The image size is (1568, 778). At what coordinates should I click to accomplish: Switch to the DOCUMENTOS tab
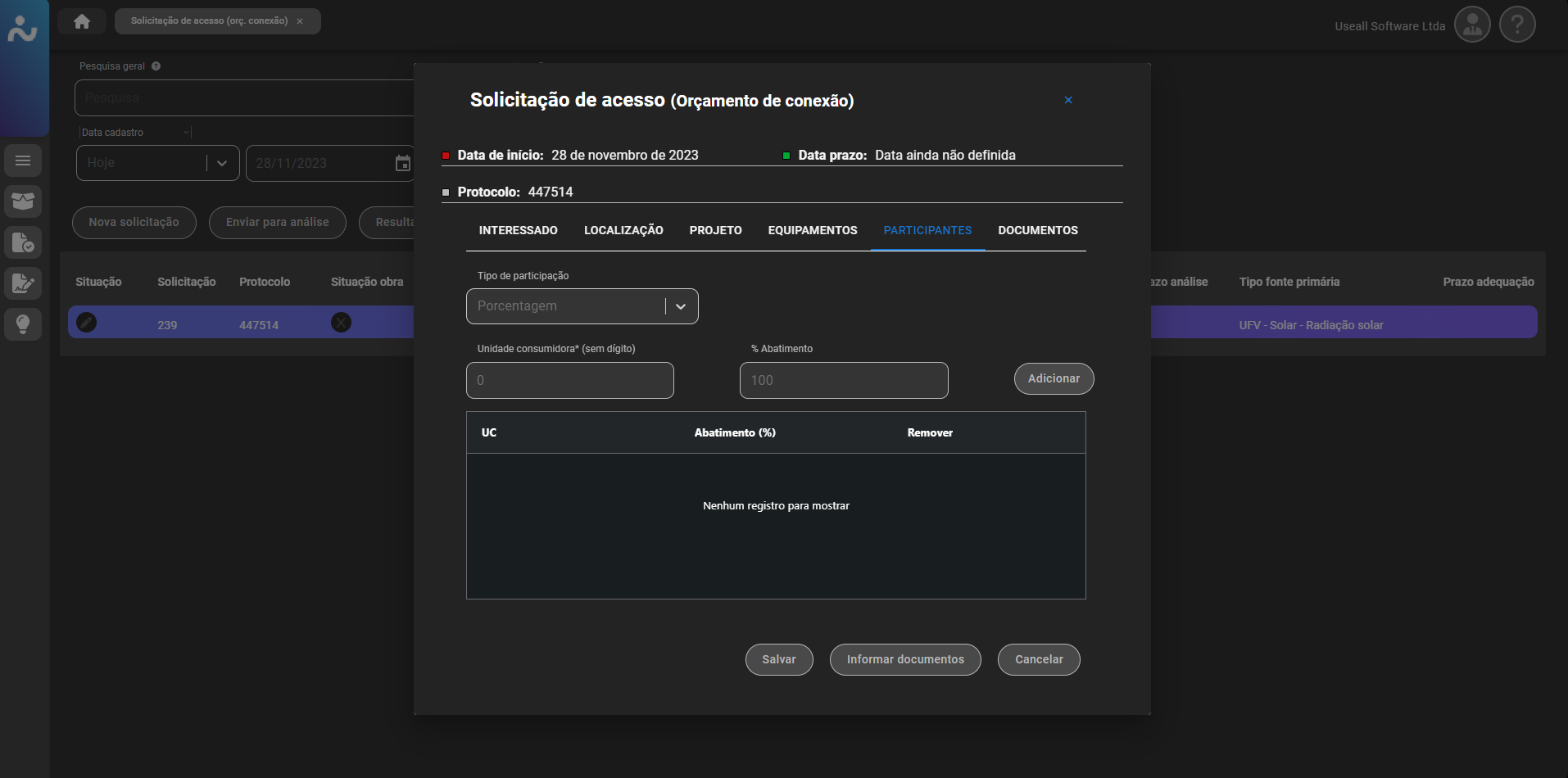click(x=1037, y=231)
